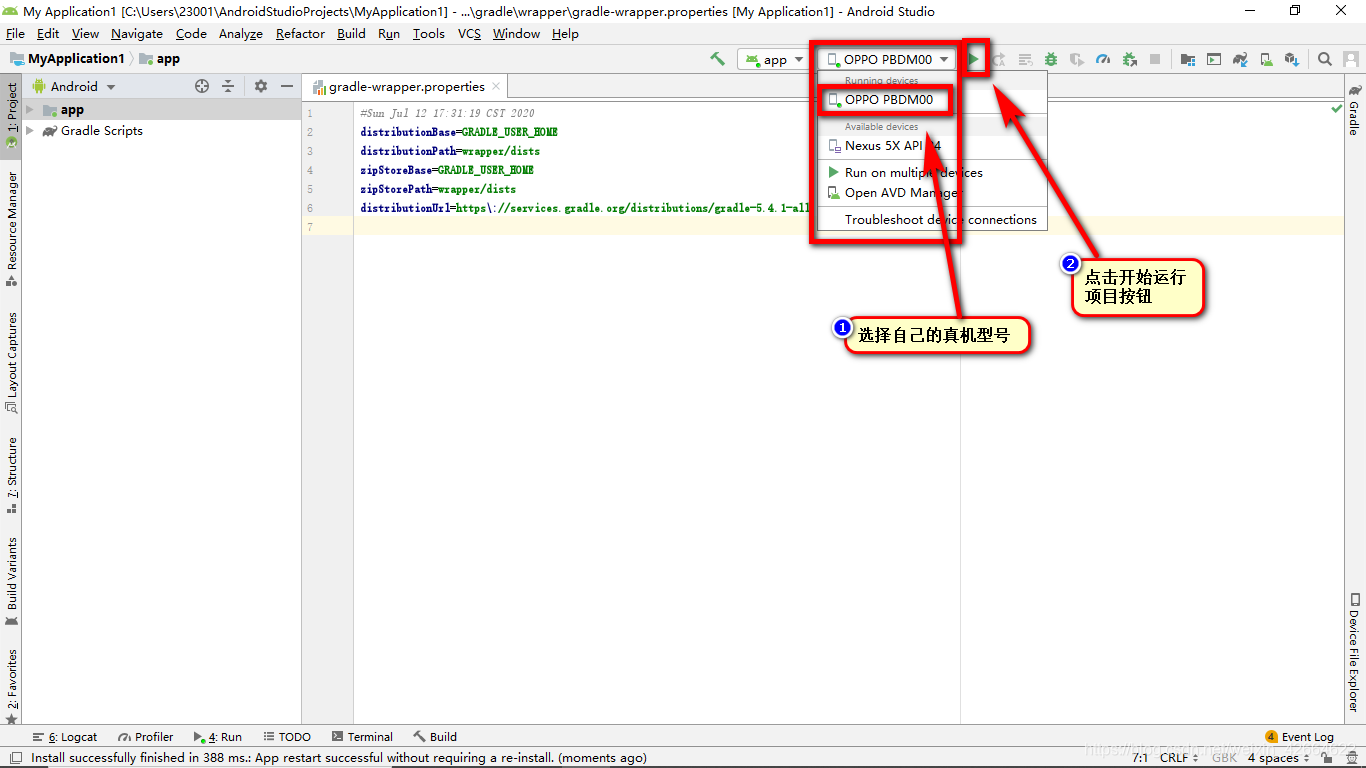Viewport: 1366px width, 768px height.
Task: Select Gradle Scripts in project tree
Action: [101, 131]
